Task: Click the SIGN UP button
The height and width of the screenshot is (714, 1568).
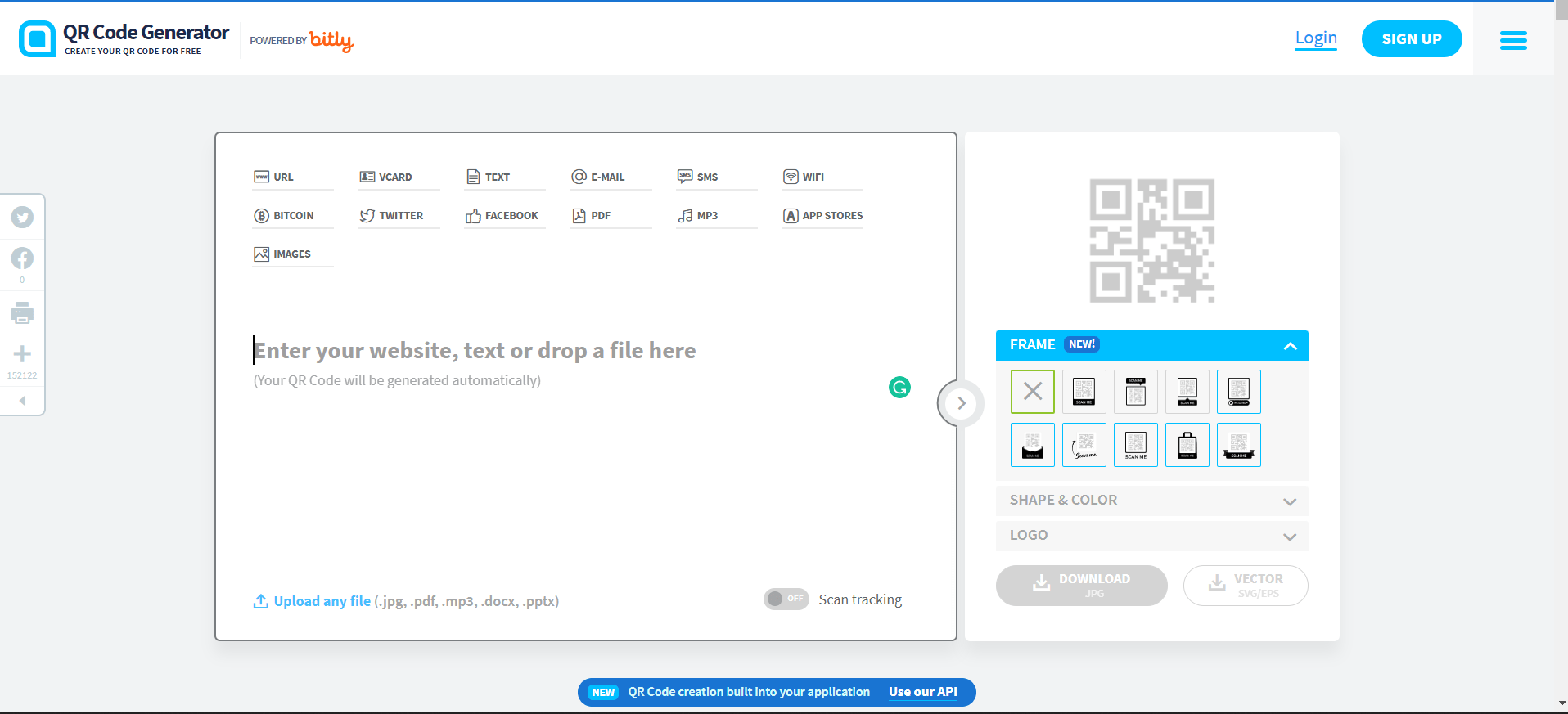Action: pos(1412,38)
